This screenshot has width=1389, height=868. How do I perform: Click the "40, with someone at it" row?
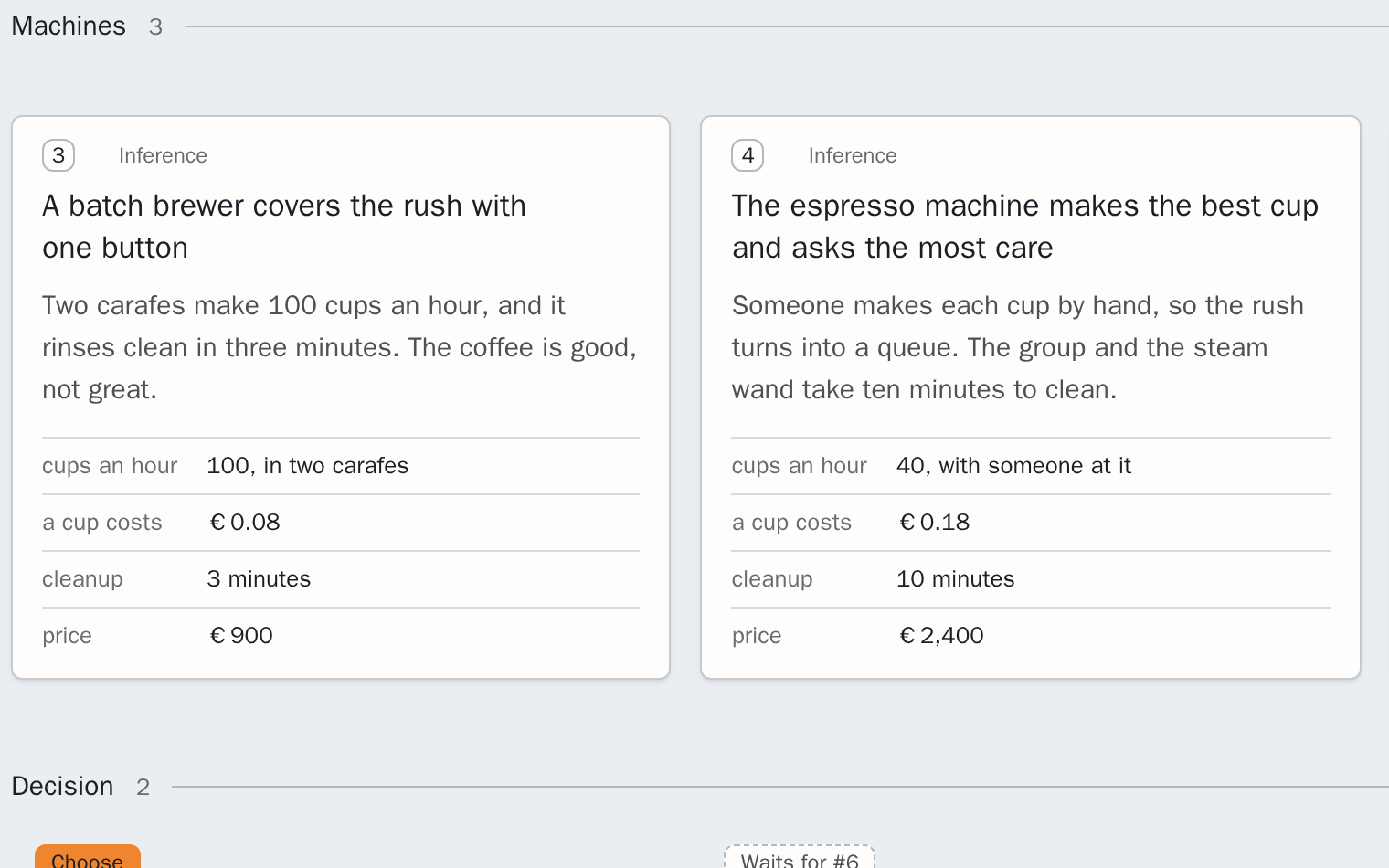pyautogui.click(x=1031, y=466)
